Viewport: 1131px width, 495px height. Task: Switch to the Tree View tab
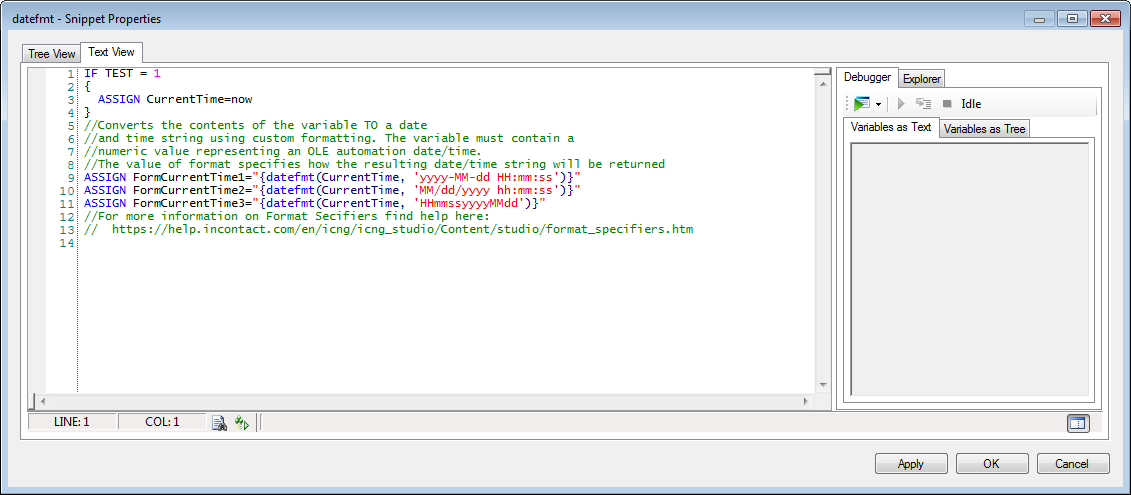pos(51,54)
